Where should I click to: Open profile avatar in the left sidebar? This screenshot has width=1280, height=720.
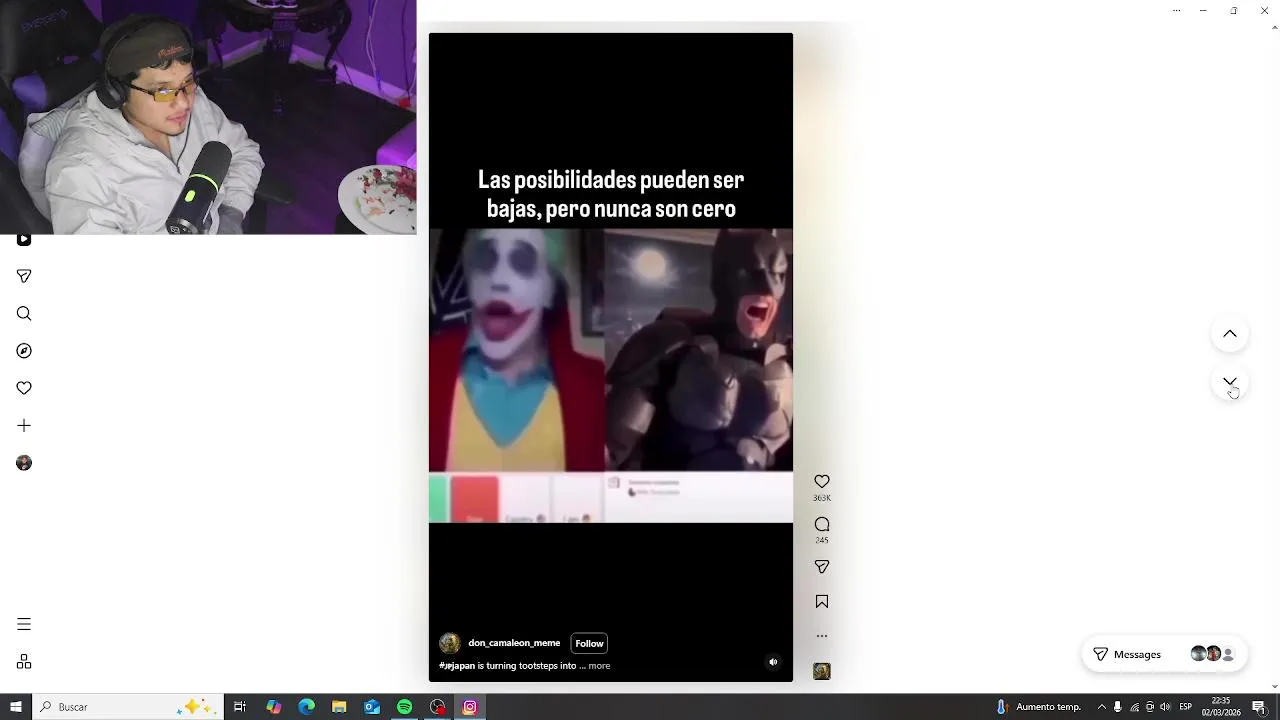pyautogui.click(x=24, y=463)
